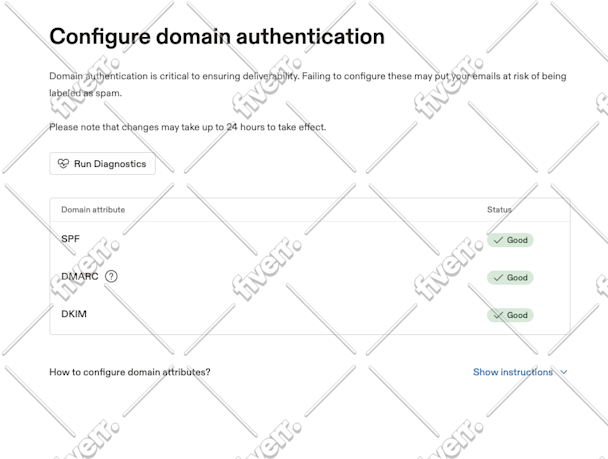Screen dimensions: 608x459
Task: Click the Run Diagnostics button
Action: (102, 164)
